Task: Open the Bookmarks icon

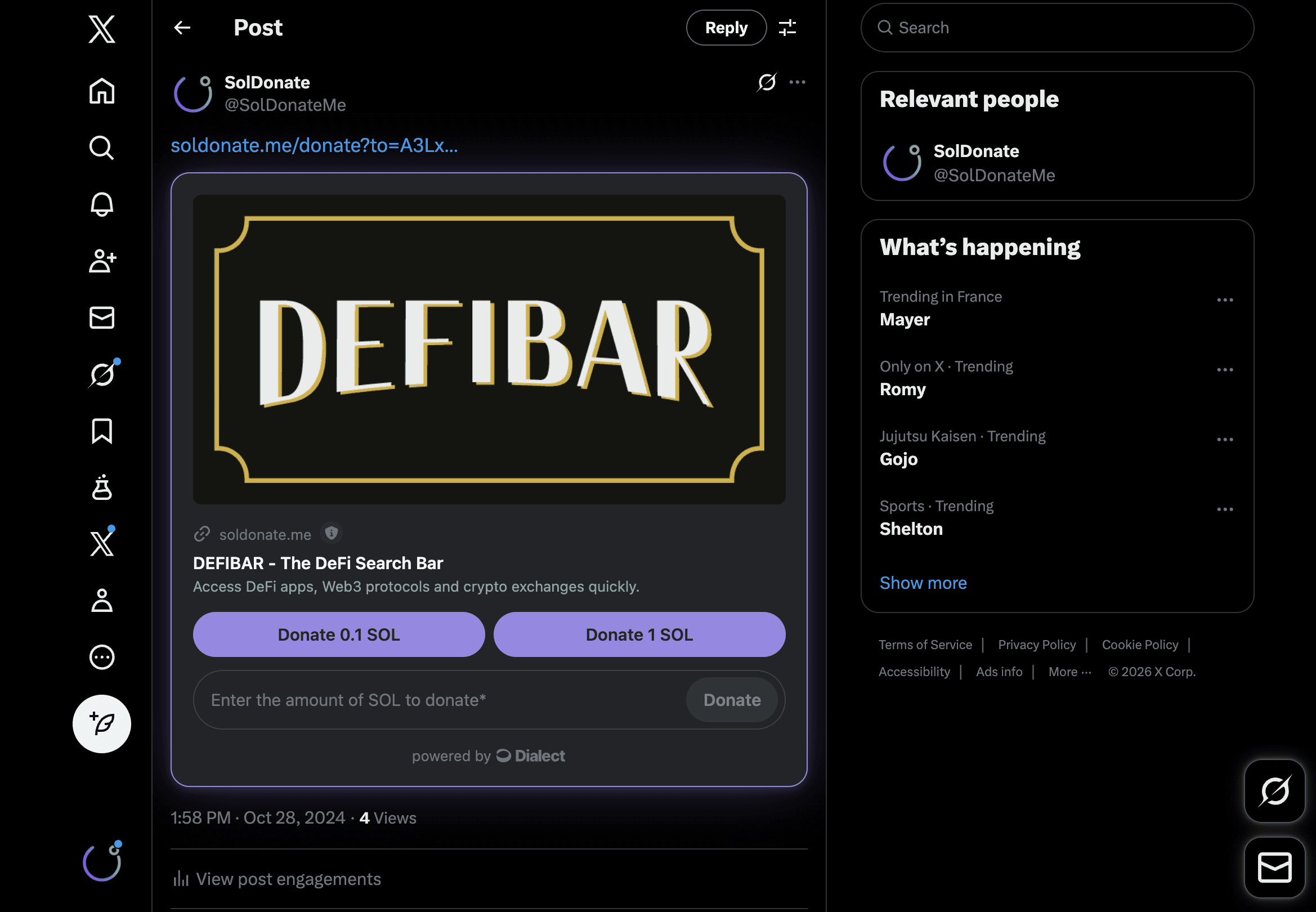Action: tap(102, 431)
